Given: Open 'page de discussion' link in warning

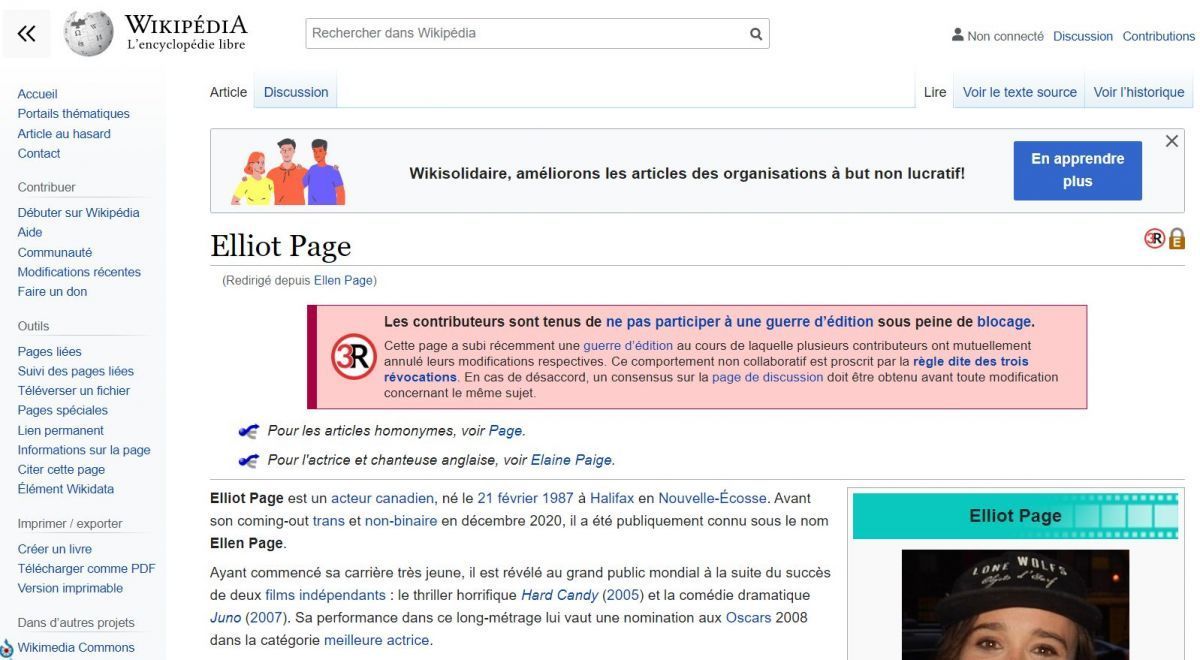Looking at the screenshot, I should (766, 377).
